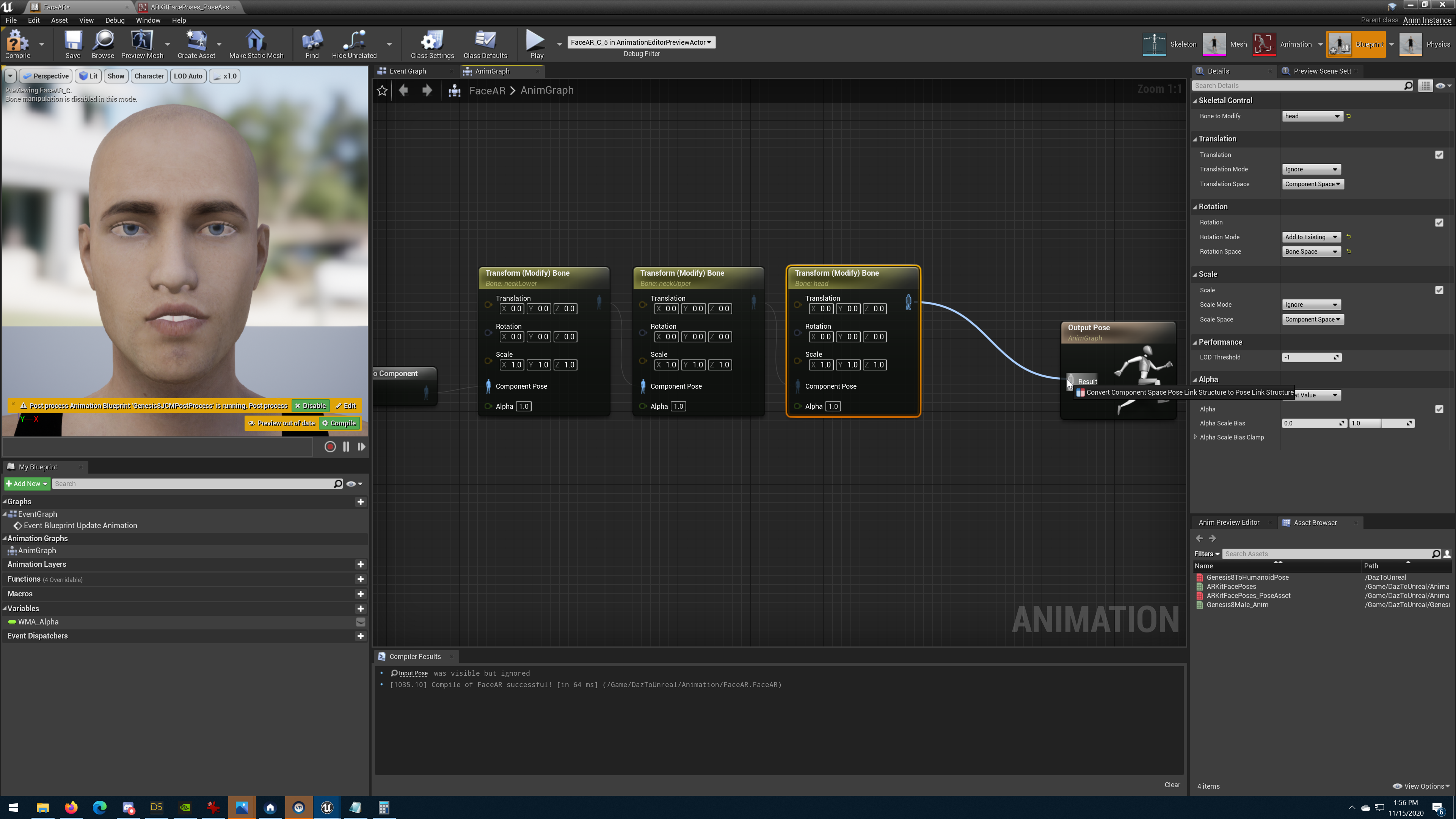Open Rotation Space dropdown
This screenshot has height=819, width=1456.
(x=1311, y=251)
